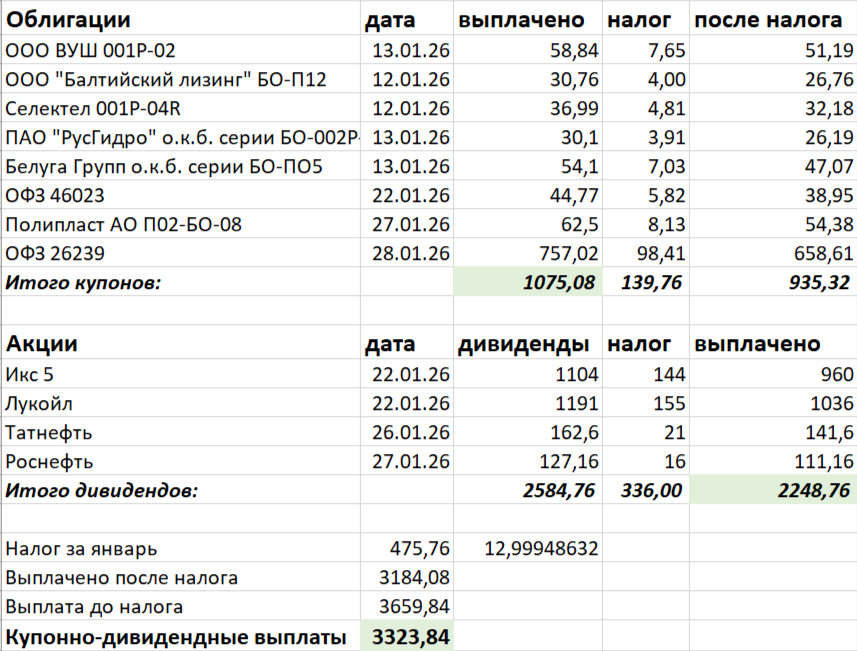This screenshot has height=651, width=857.
Task: Click the Итого дивидендов label
Action: [x=181, y=490]
